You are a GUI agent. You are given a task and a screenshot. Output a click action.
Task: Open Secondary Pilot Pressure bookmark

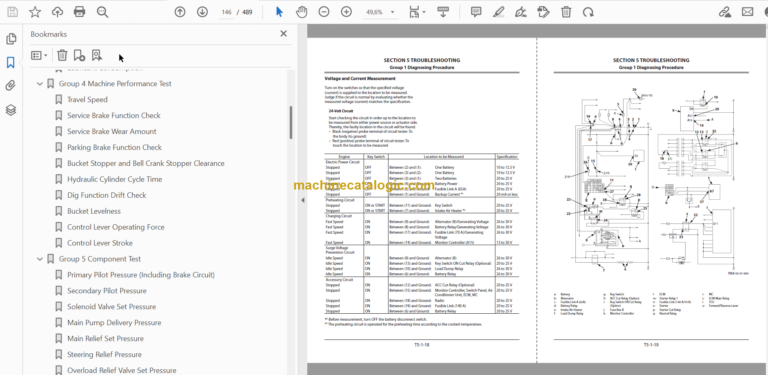106,291
